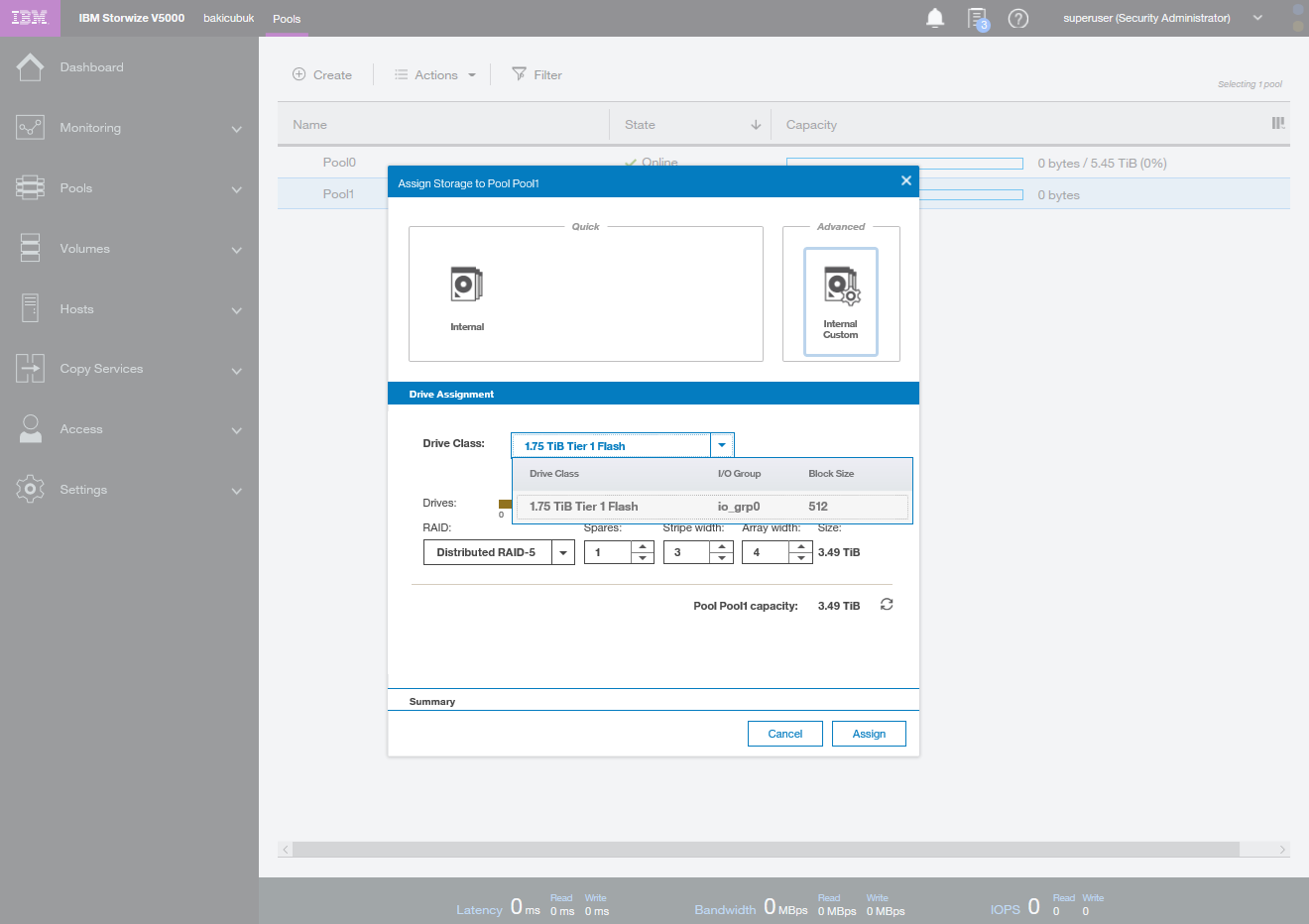The height and width of the screenshot is (924, 1309).
Task: Decrease the Spares value
Action: (x=643, y=558)
